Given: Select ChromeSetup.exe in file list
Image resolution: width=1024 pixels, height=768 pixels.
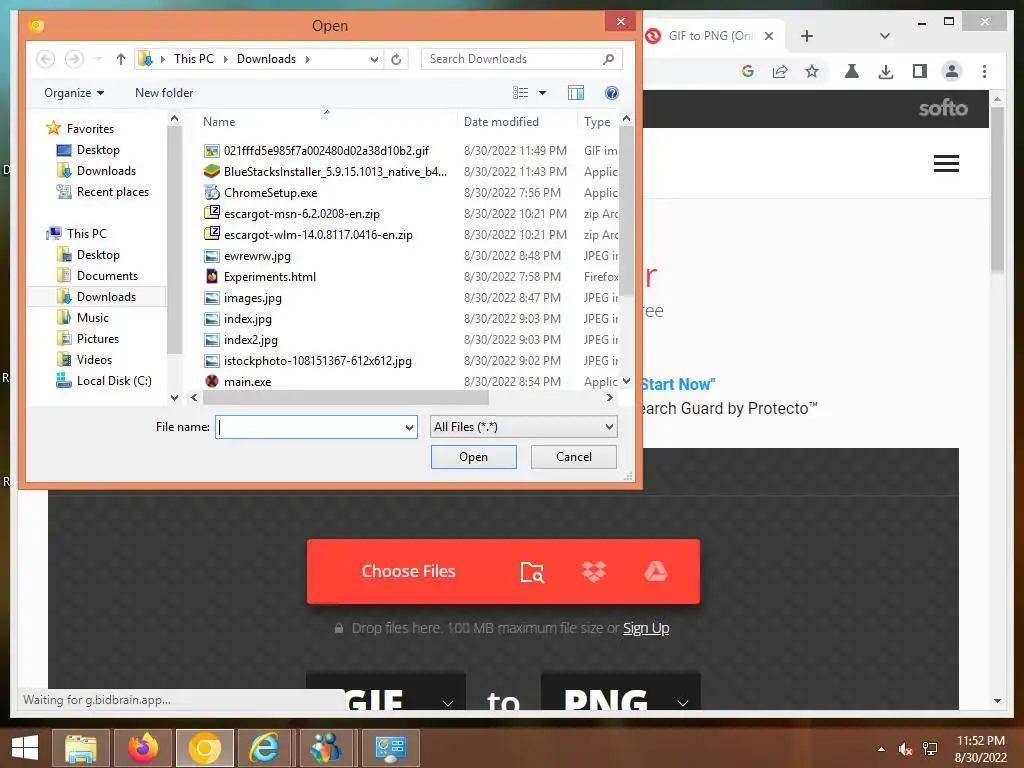Looking at the screenshot, I should [270, 193].
